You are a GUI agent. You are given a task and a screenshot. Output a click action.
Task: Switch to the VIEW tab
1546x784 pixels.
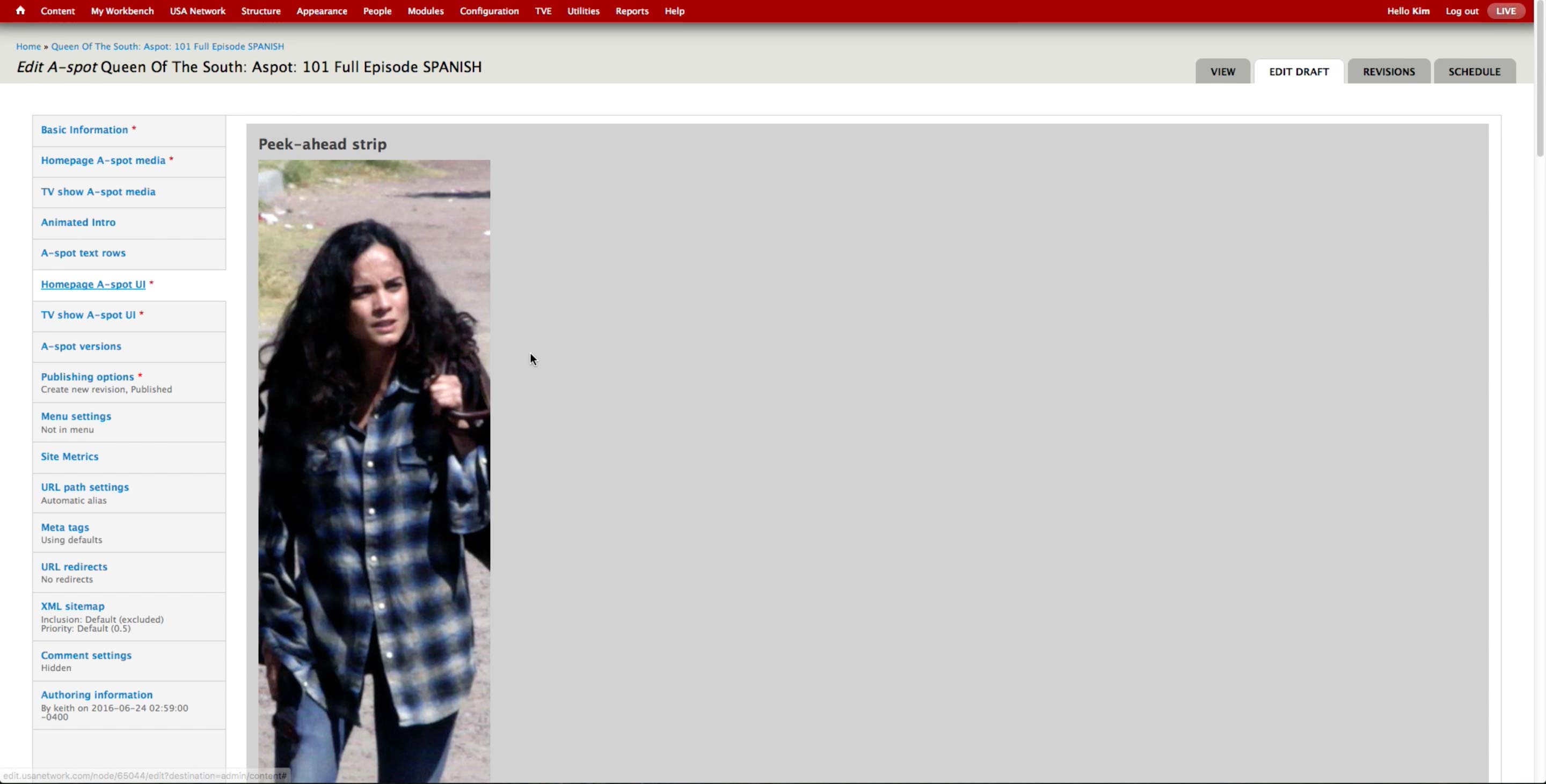tap(1222, 71)
